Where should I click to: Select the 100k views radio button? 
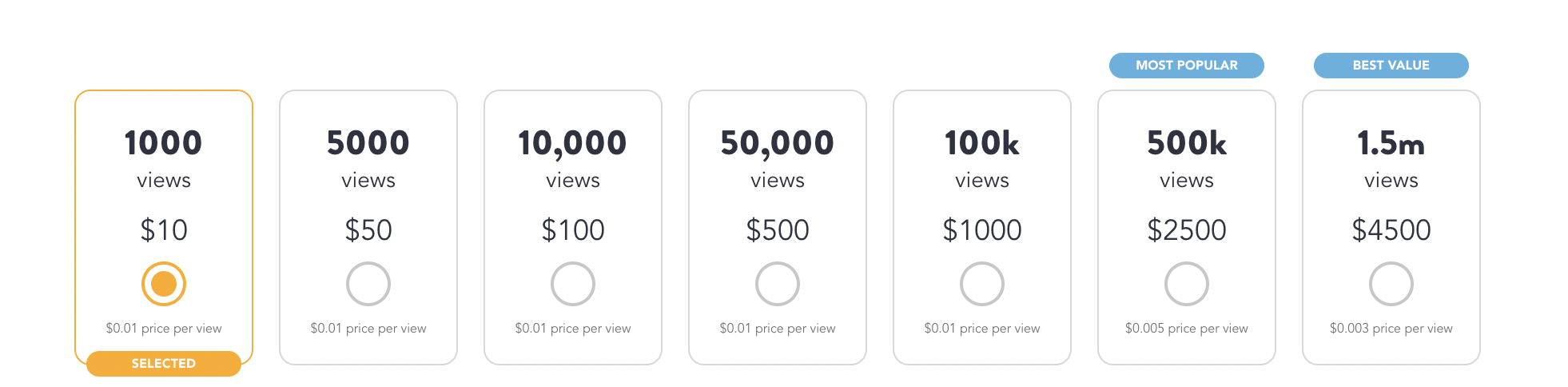click(982, 284)
